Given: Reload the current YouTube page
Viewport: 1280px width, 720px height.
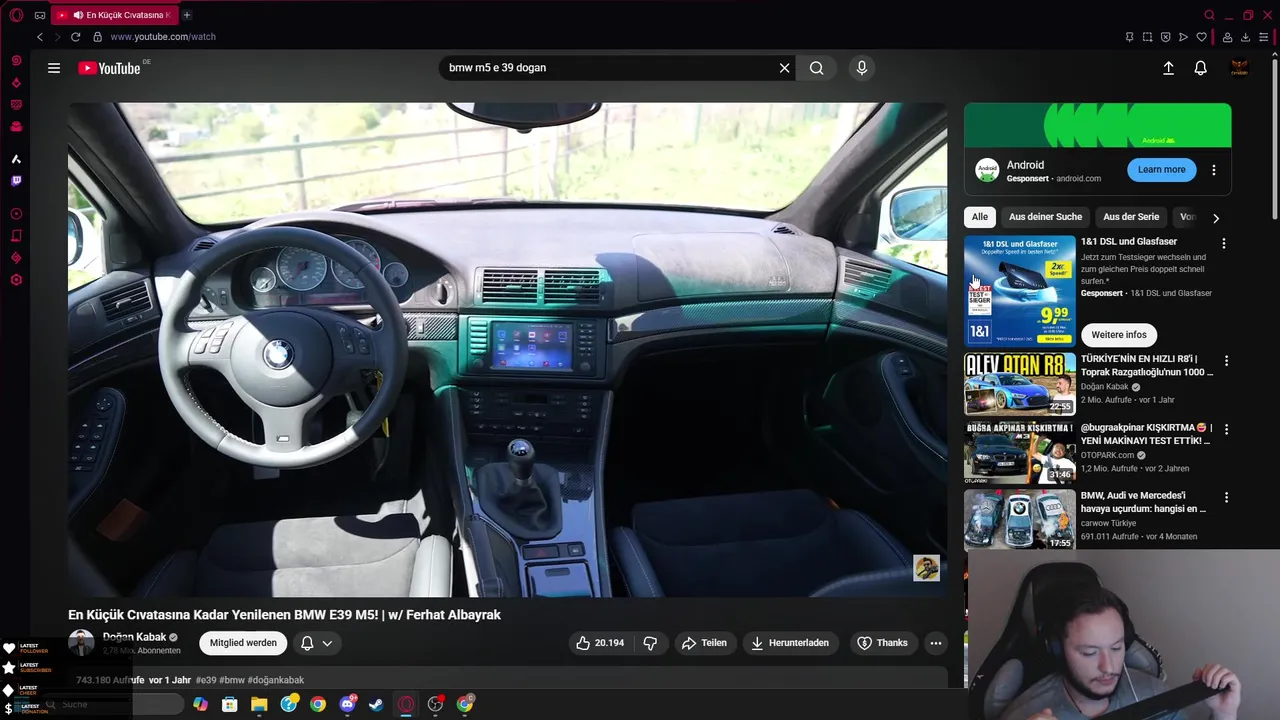Looking at the screenshot, I should (x=75, y=37).
